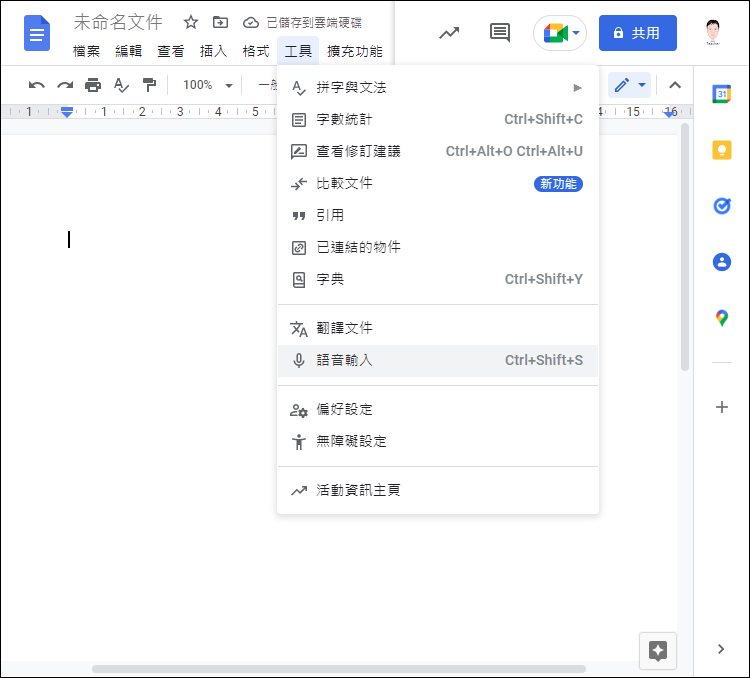Viewport: 750px width, 678px height.
Task: Run spelling and grammar check from toolbar
Action: pyautogui.click(x=121, y=85)
